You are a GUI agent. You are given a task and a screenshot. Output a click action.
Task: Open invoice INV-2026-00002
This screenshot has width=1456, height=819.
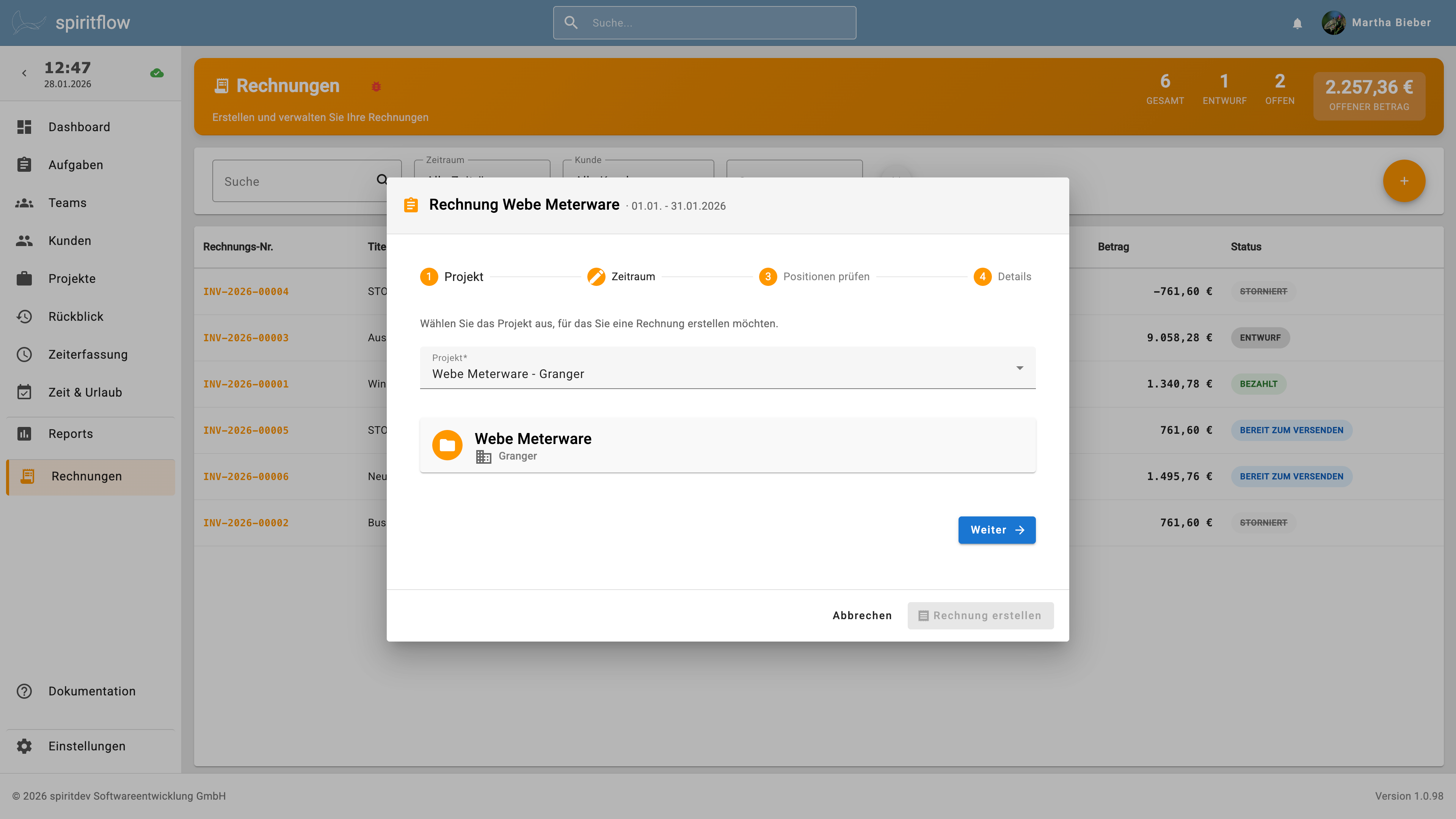point(246,523)
